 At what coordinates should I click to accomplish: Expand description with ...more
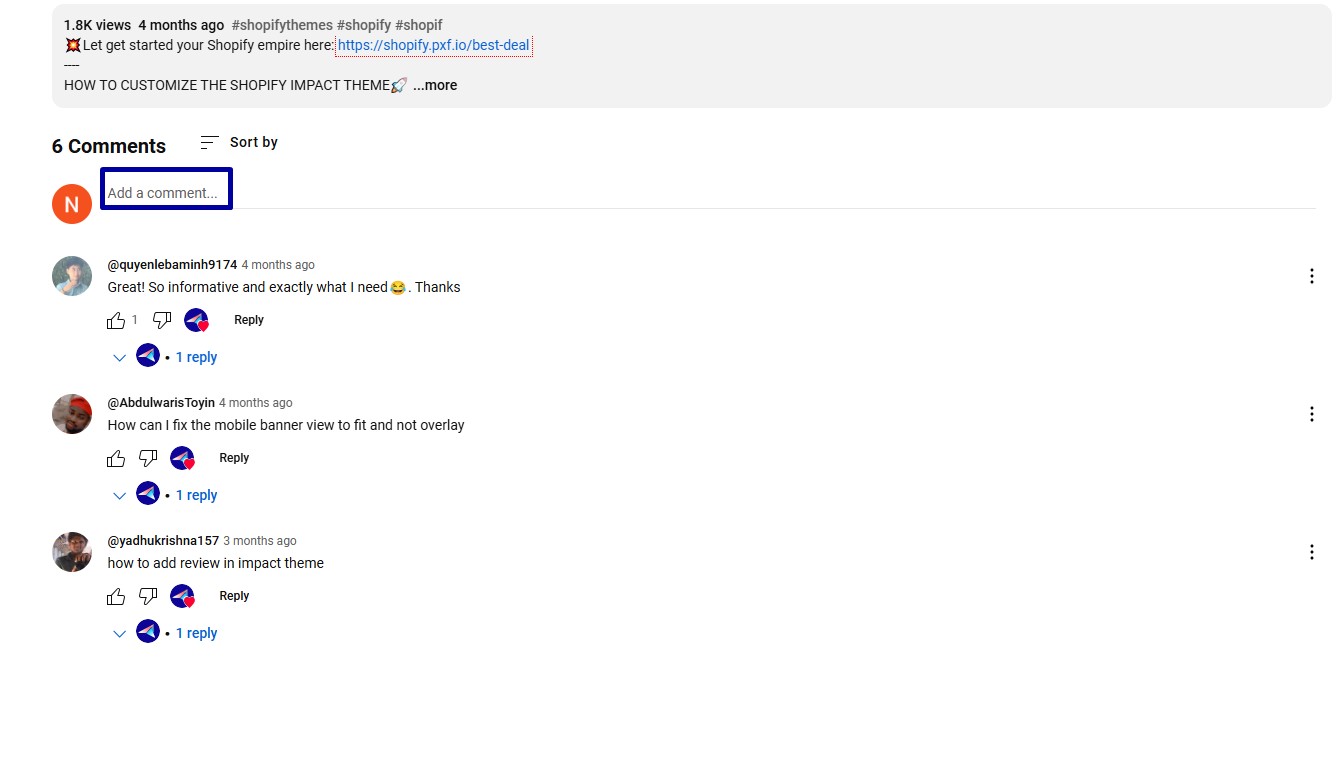tap(435, 85)
